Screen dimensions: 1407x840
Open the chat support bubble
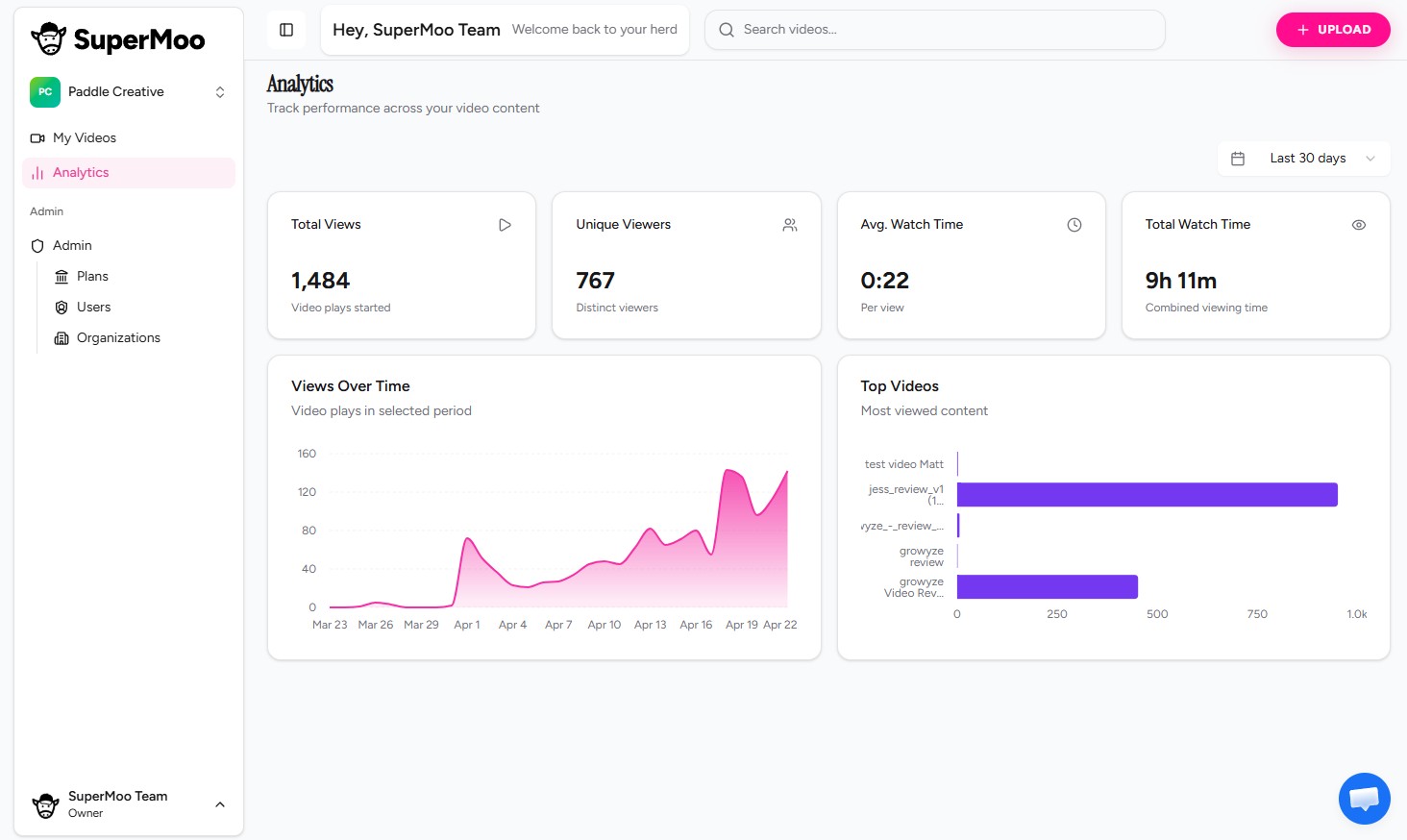(x=1364, y=798)
